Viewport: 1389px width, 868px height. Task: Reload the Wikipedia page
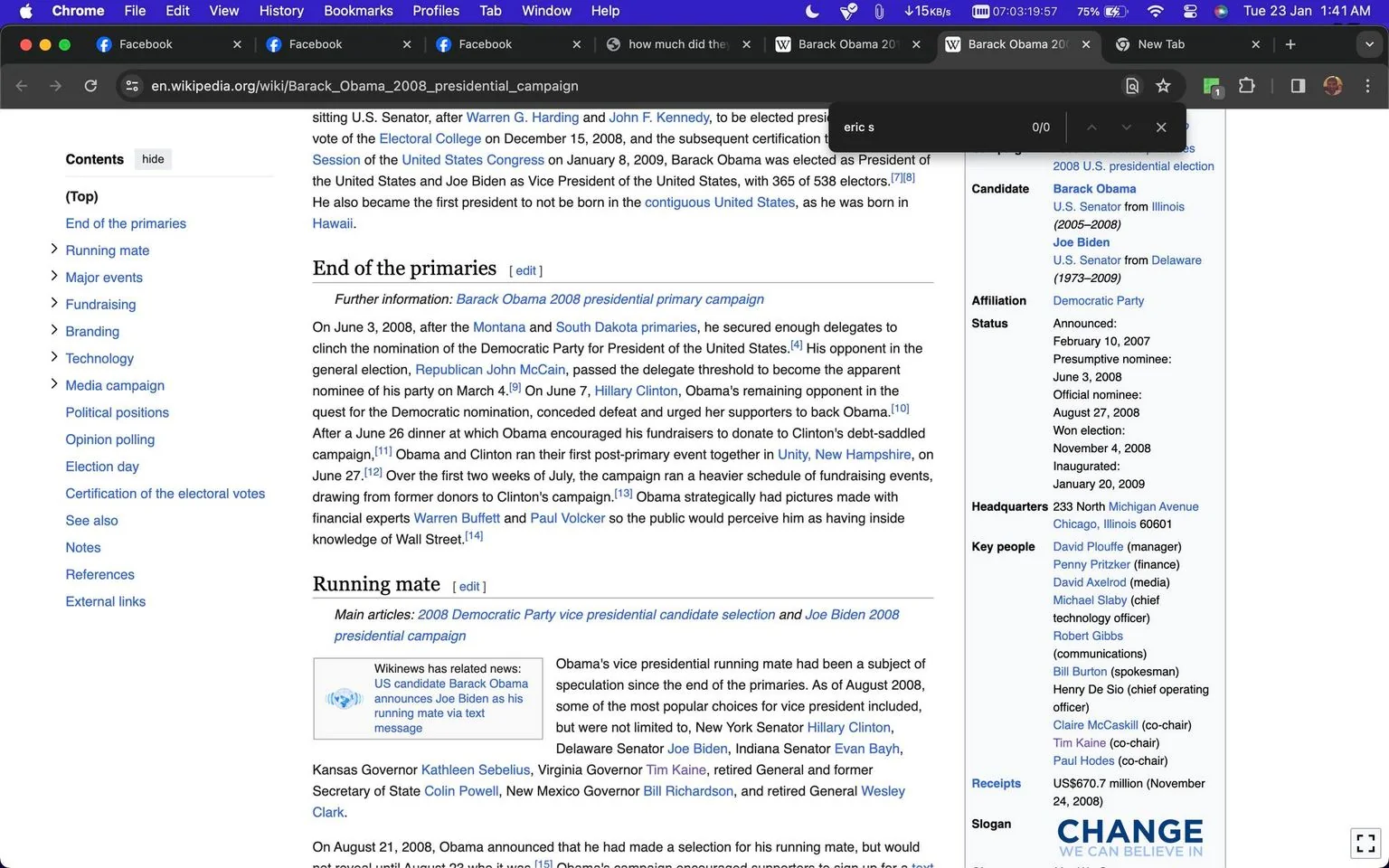click(90, 86)
